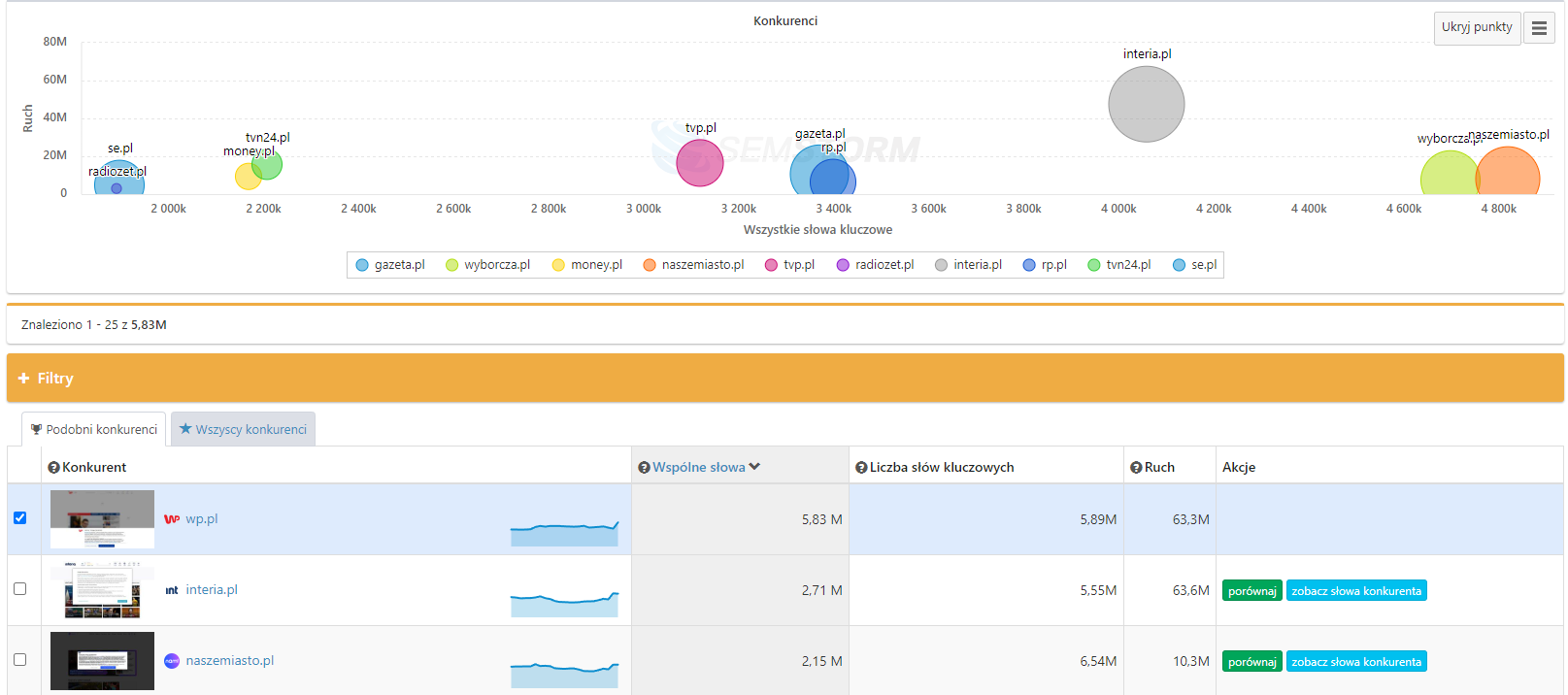The height and width of the screenshot is (695, 1568).
Task: Sort by Wspólne słowa column
Action: 699,467
